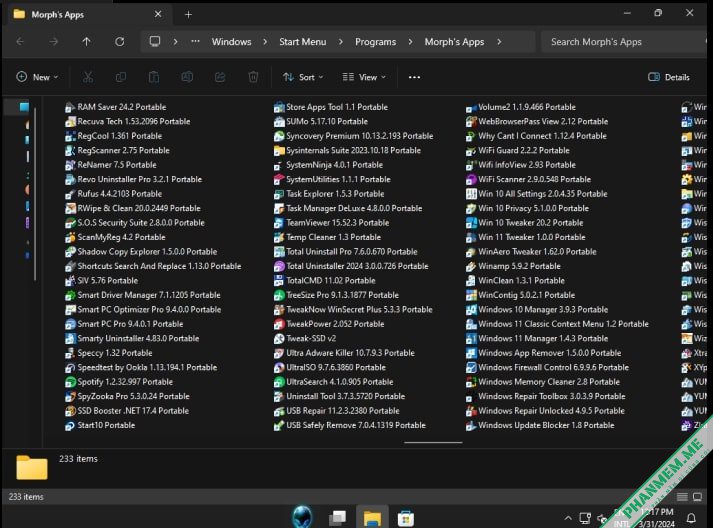Click the Recuva Tech 1.53.2096 icon
This screenshot has width=713, height=528.
tap(70, 122)
